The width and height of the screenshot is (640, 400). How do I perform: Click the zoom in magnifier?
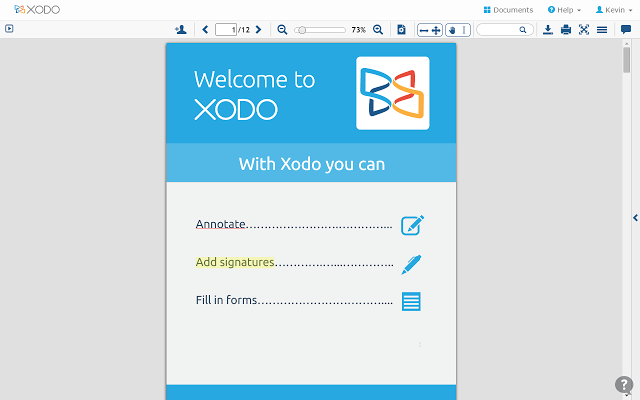point(378,29)
